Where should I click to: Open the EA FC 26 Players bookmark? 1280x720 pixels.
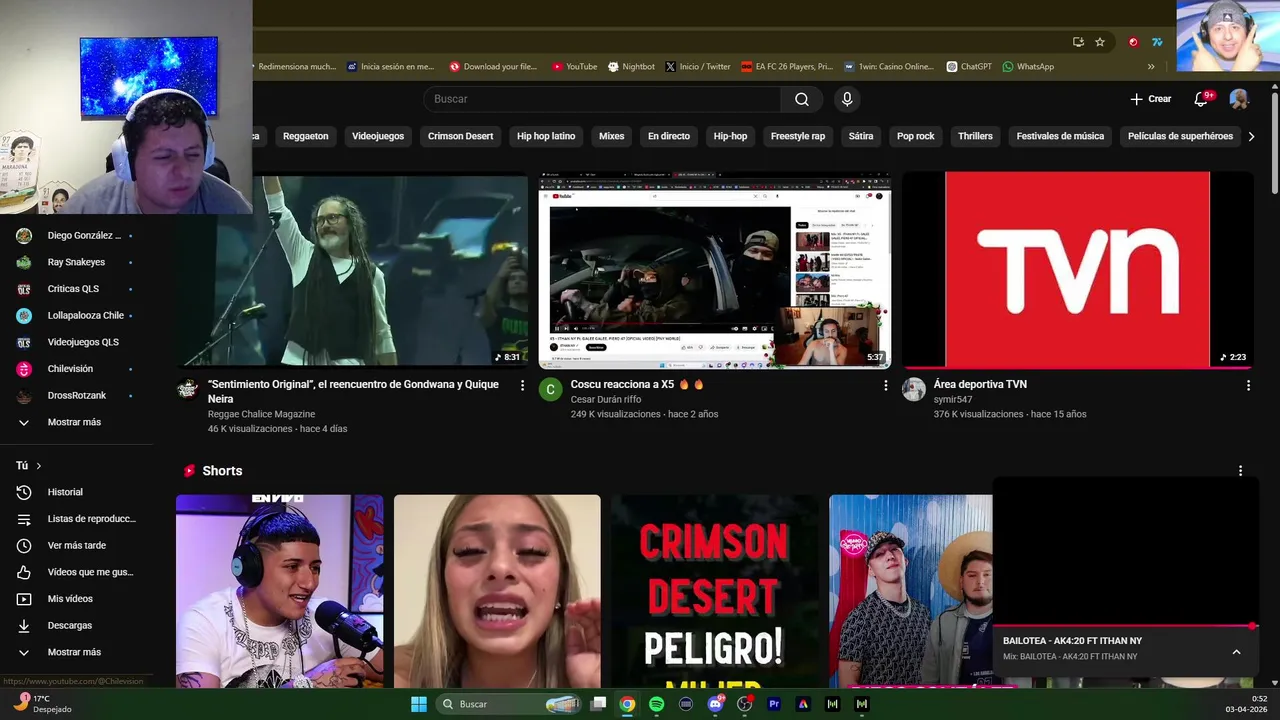[787, 67]
